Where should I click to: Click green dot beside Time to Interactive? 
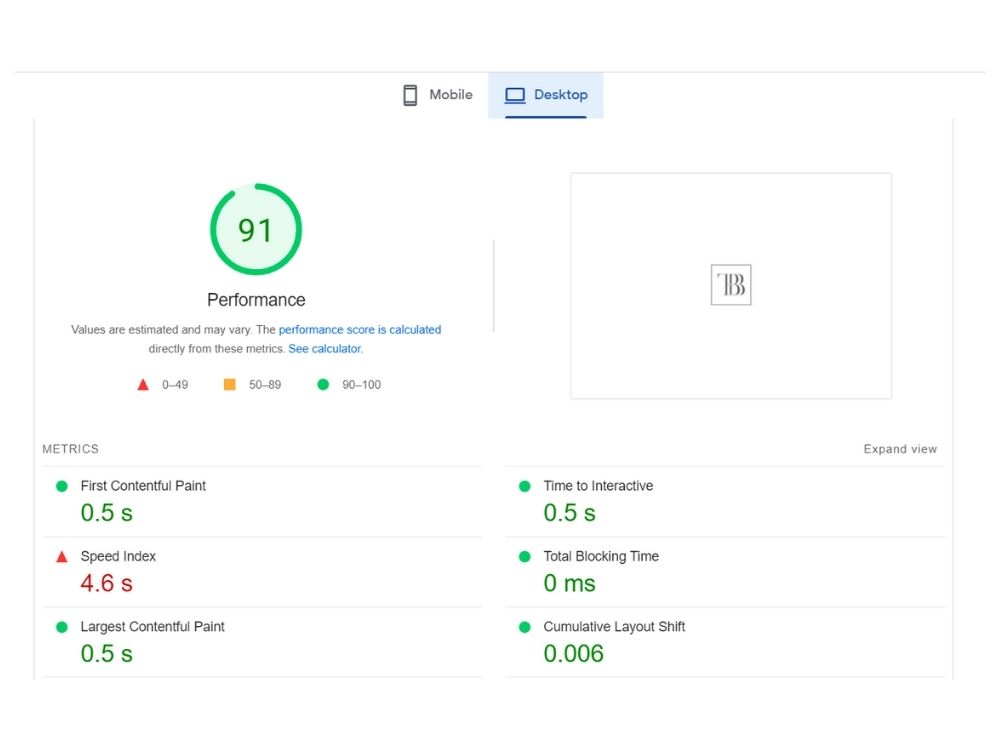(x=525, y=487)
